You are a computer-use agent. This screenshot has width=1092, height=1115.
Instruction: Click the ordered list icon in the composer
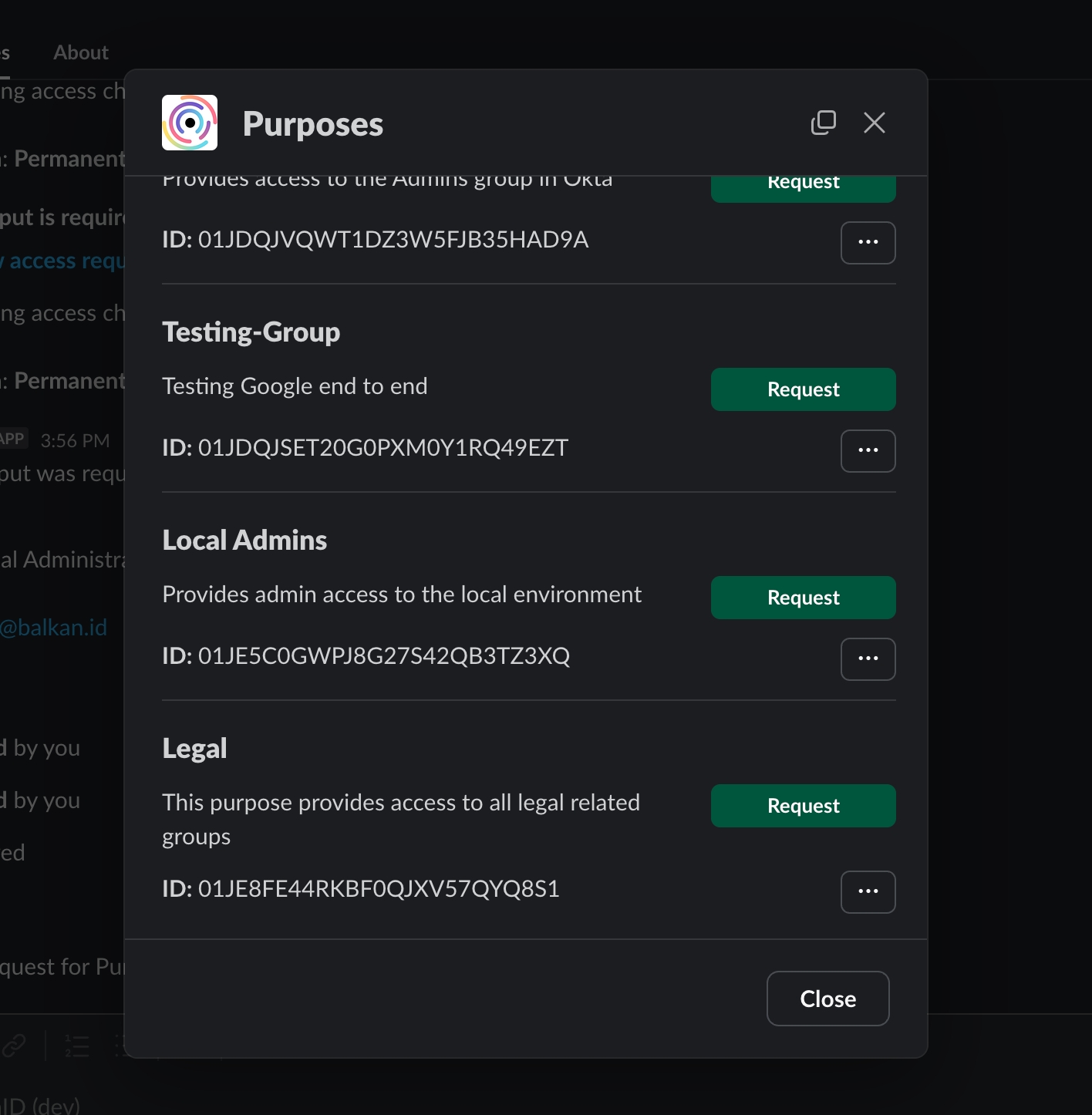click(x=77, y=1046)
